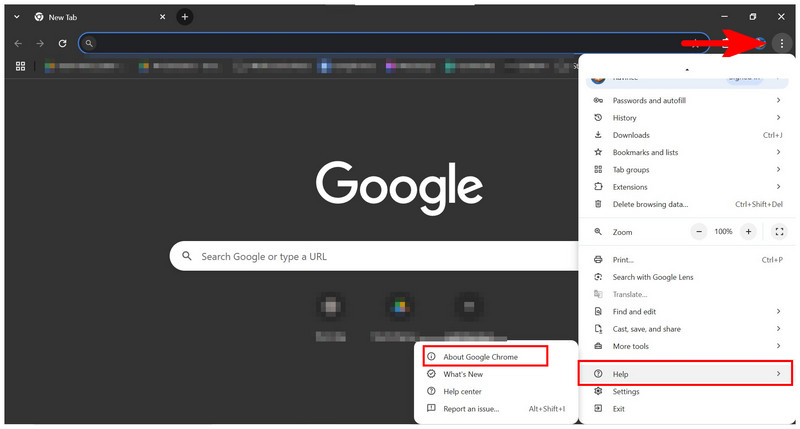800x429 pixels.
Task: Click the three-dot Chrome menu icon
Action: pos(781,43)
